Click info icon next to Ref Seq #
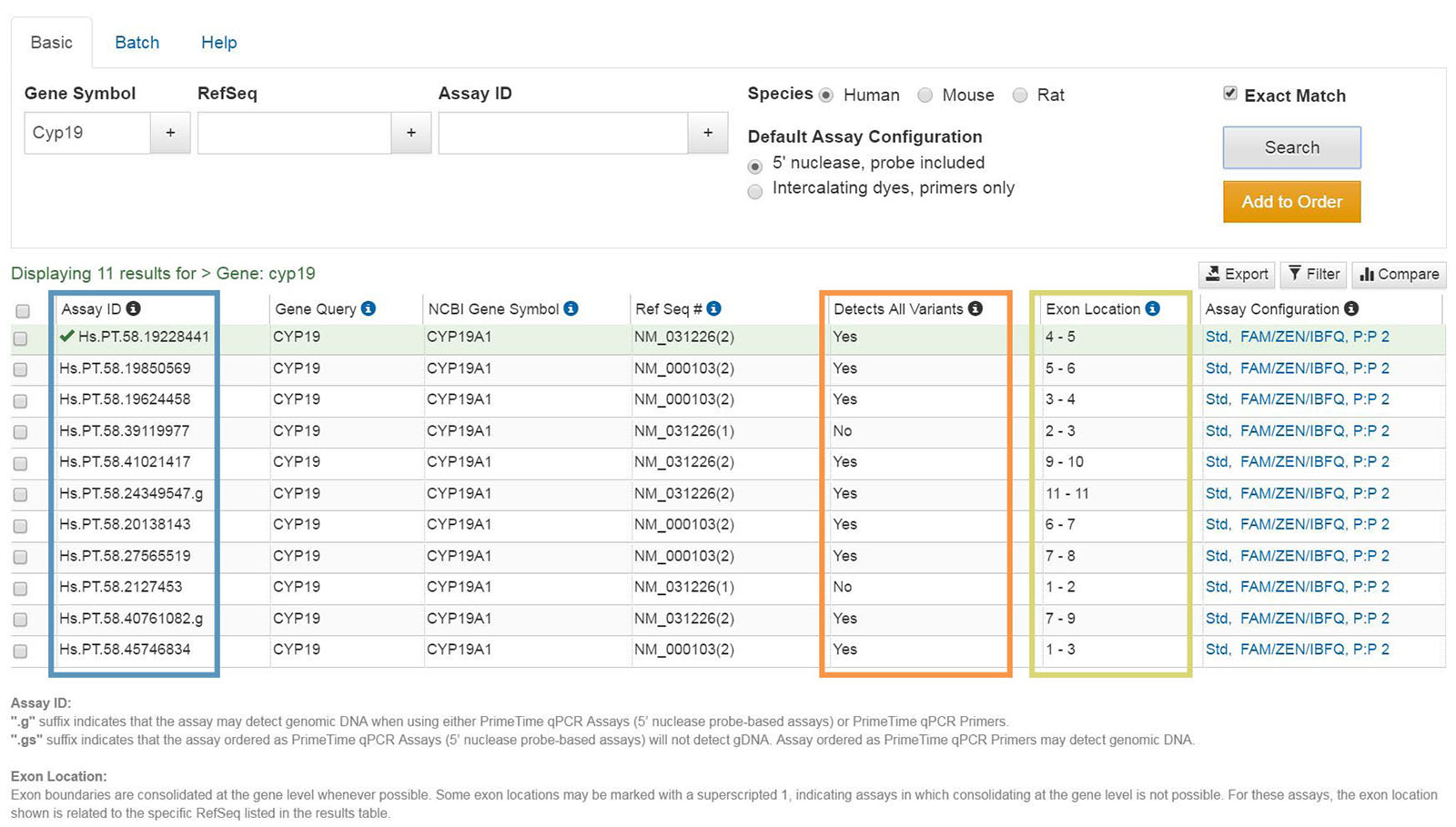Screen dimensions: 1456x827 tap(713, 308)
